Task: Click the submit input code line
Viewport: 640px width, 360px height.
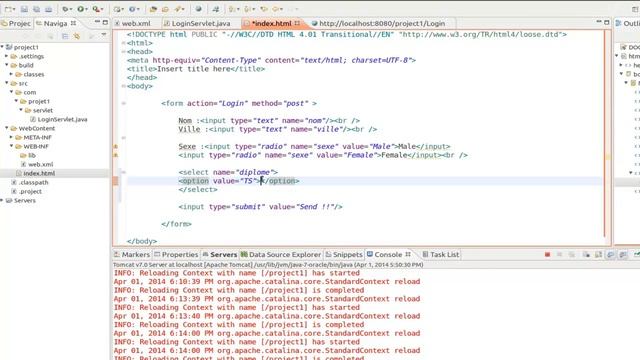Action: click(260, 207)
